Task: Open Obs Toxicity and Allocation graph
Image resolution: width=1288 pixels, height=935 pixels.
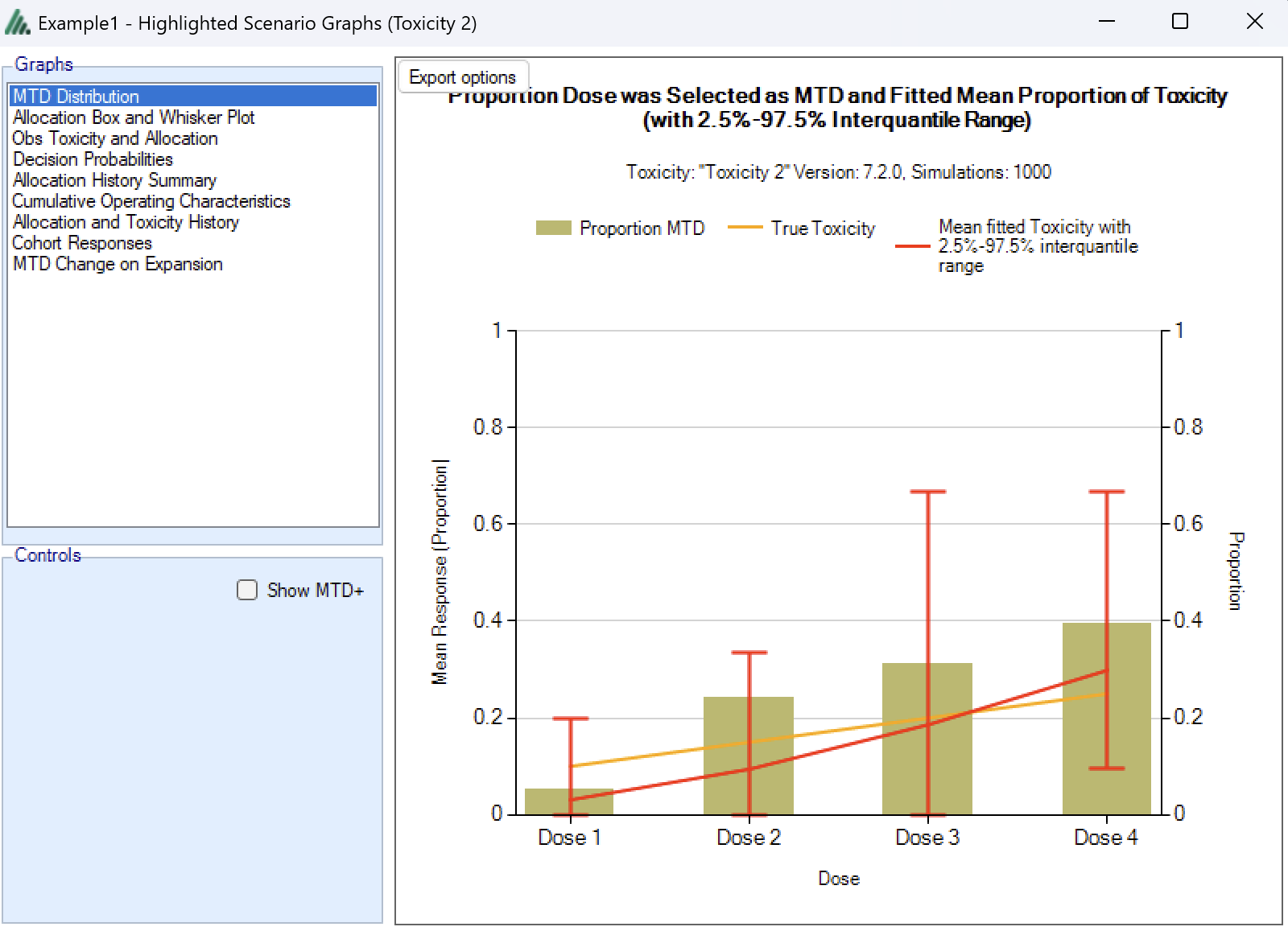Action: (x=115, y=138)
